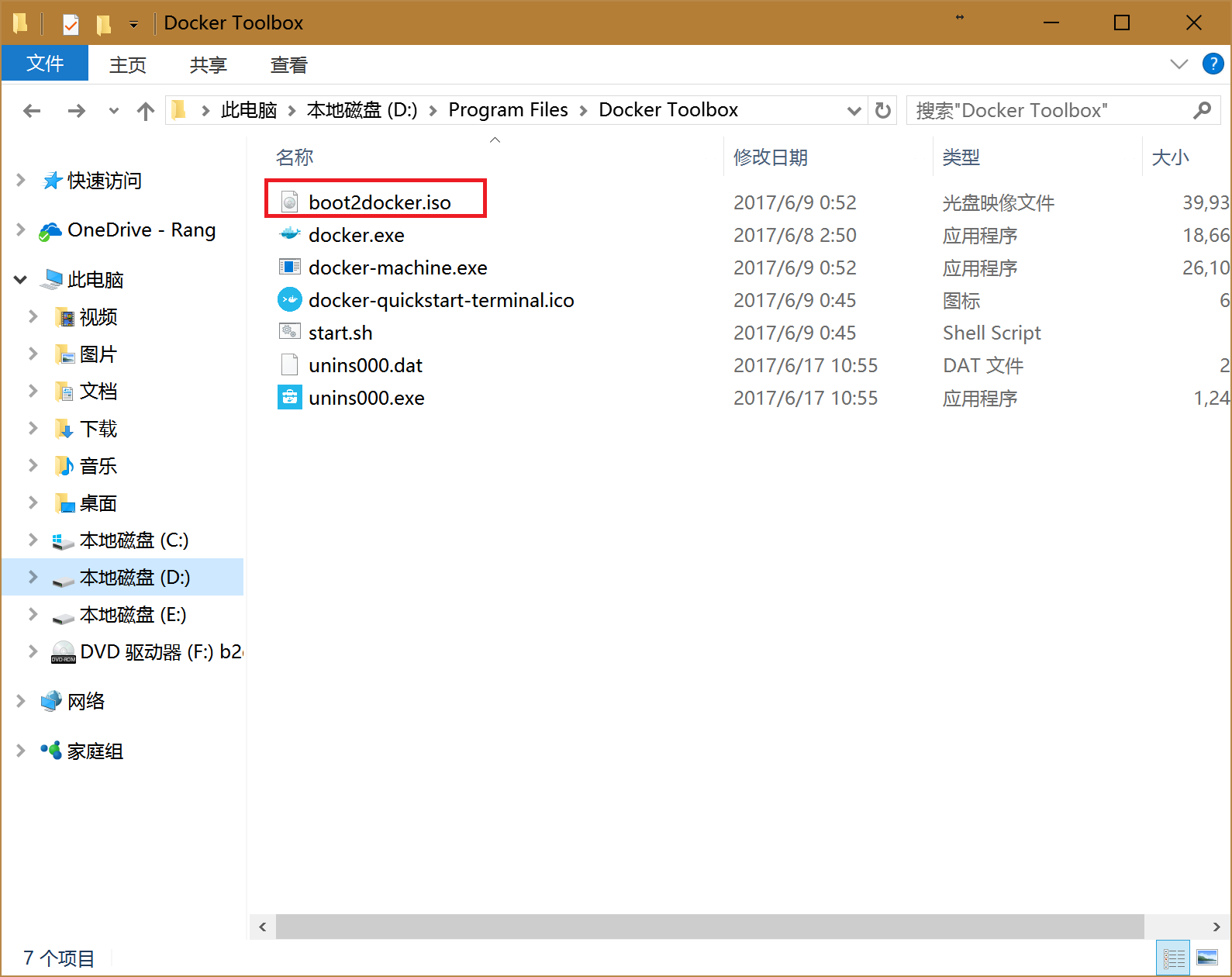1232x977 pixels.
Task: Switch to details list view
Action: click(1174, 958)
